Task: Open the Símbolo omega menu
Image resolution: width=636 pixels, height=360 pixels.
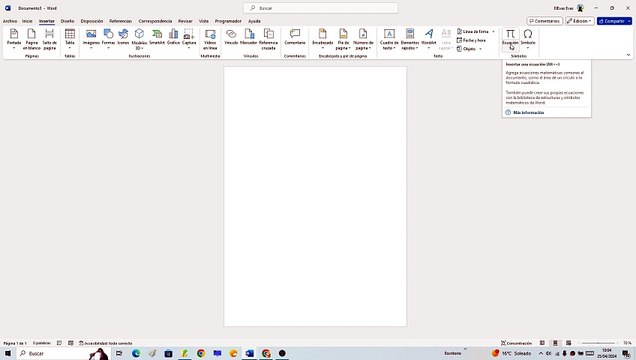Action: [528, 39]
